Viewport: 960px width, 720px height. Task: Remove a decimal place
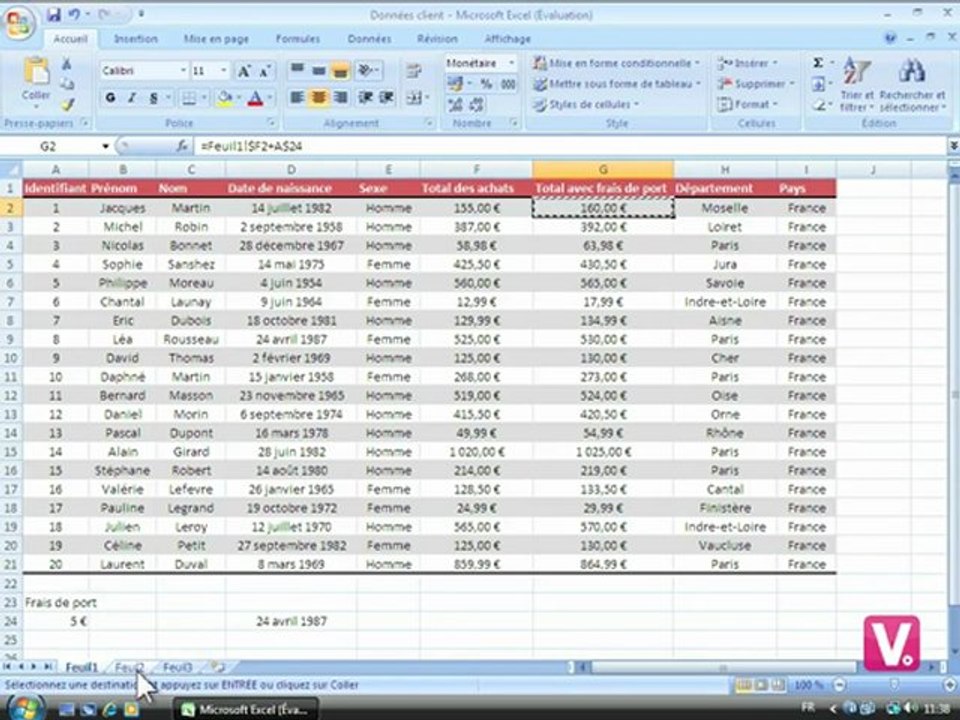[x=476, y=105]
